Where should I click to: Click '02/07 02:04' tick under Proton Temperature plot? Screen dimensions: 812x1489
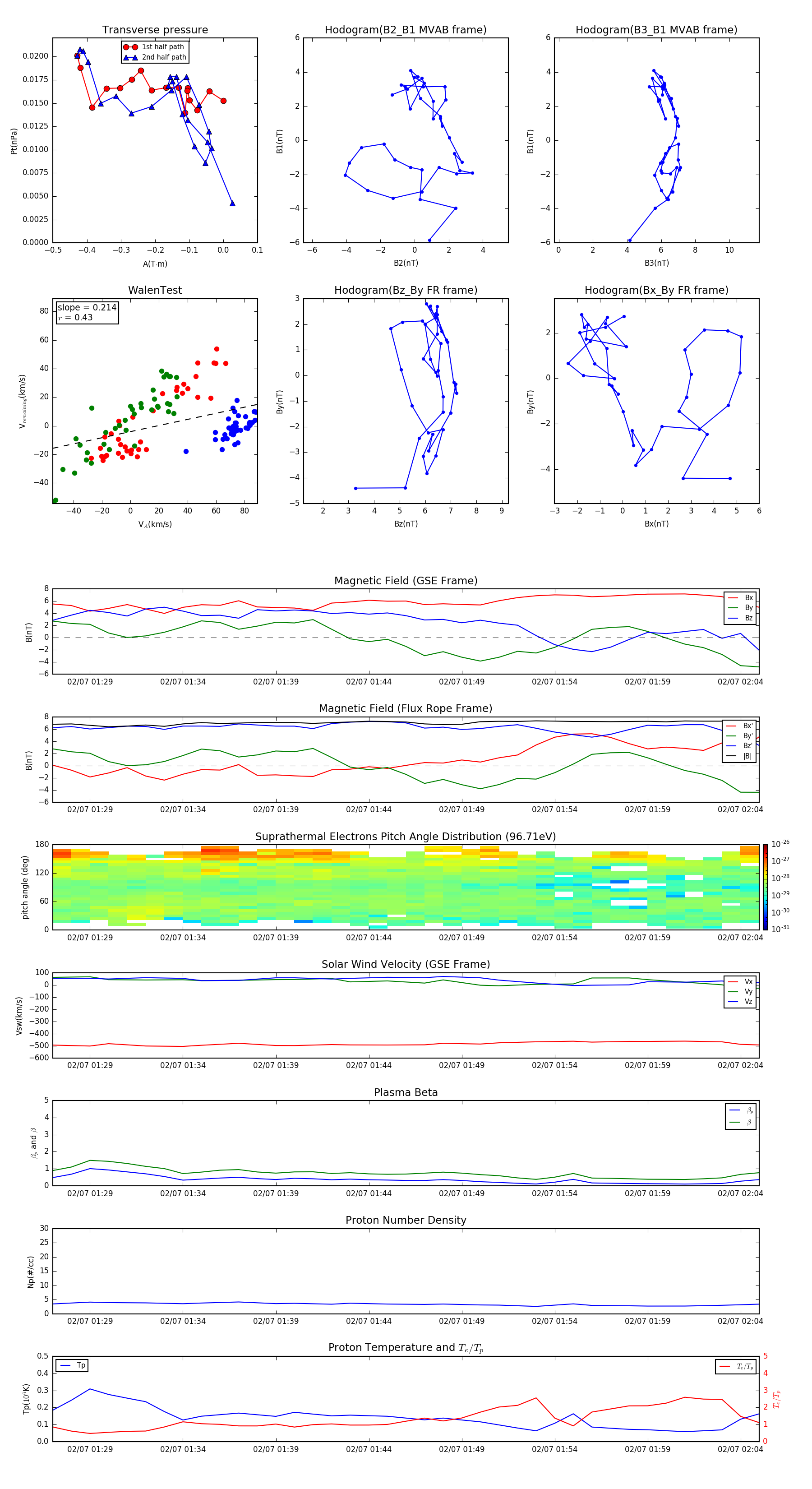(740, 1449)
